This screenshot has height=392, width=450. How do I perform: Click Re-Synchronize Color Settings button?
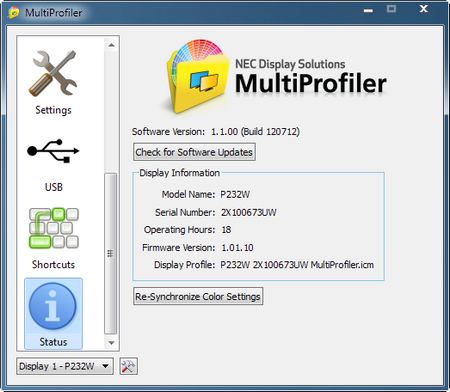click(198, 296)
